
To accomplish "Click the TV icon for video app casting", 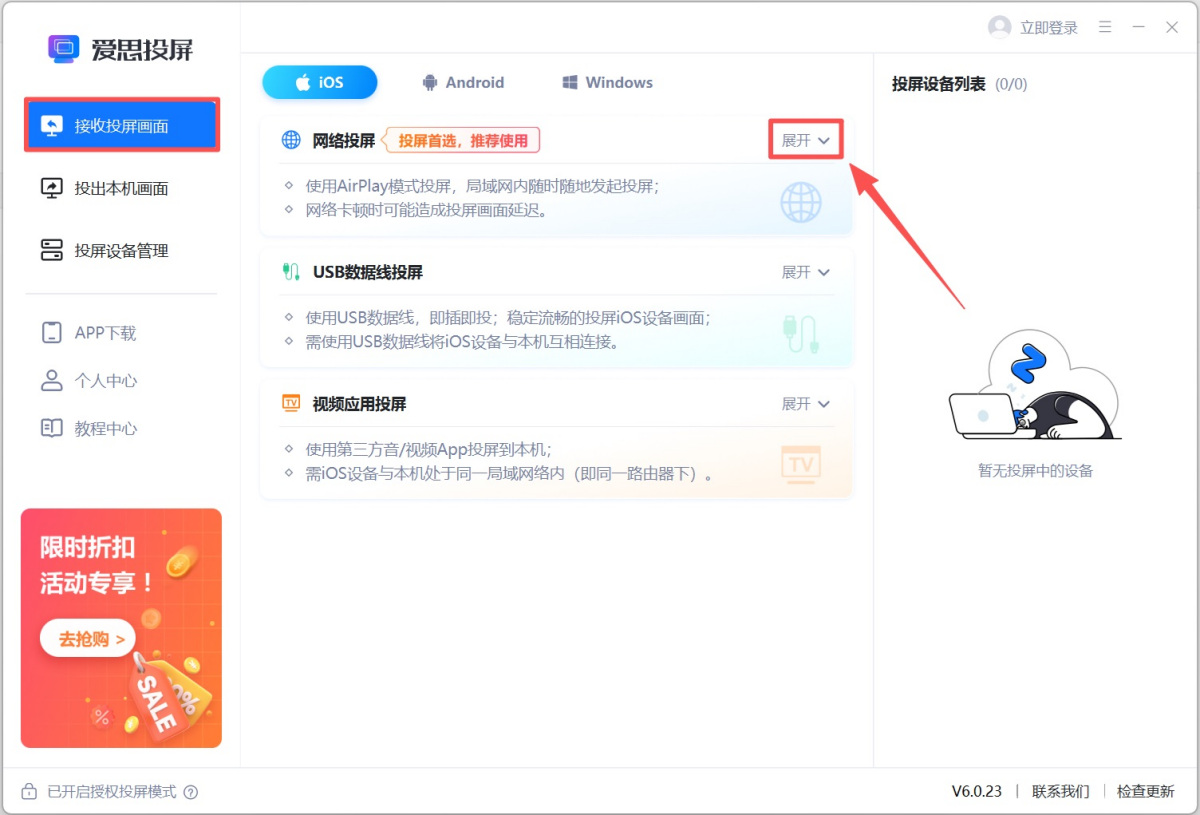I will (291, 404).
